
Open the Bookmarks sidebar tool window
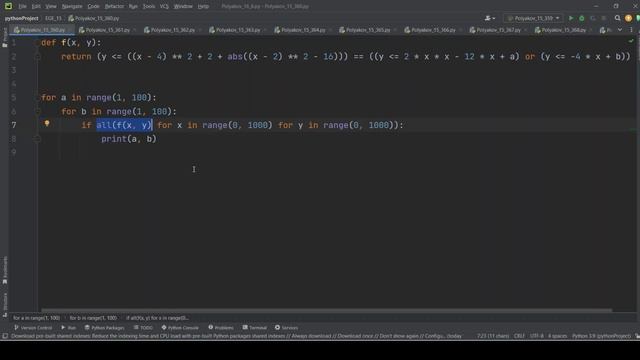coord(4,270)
